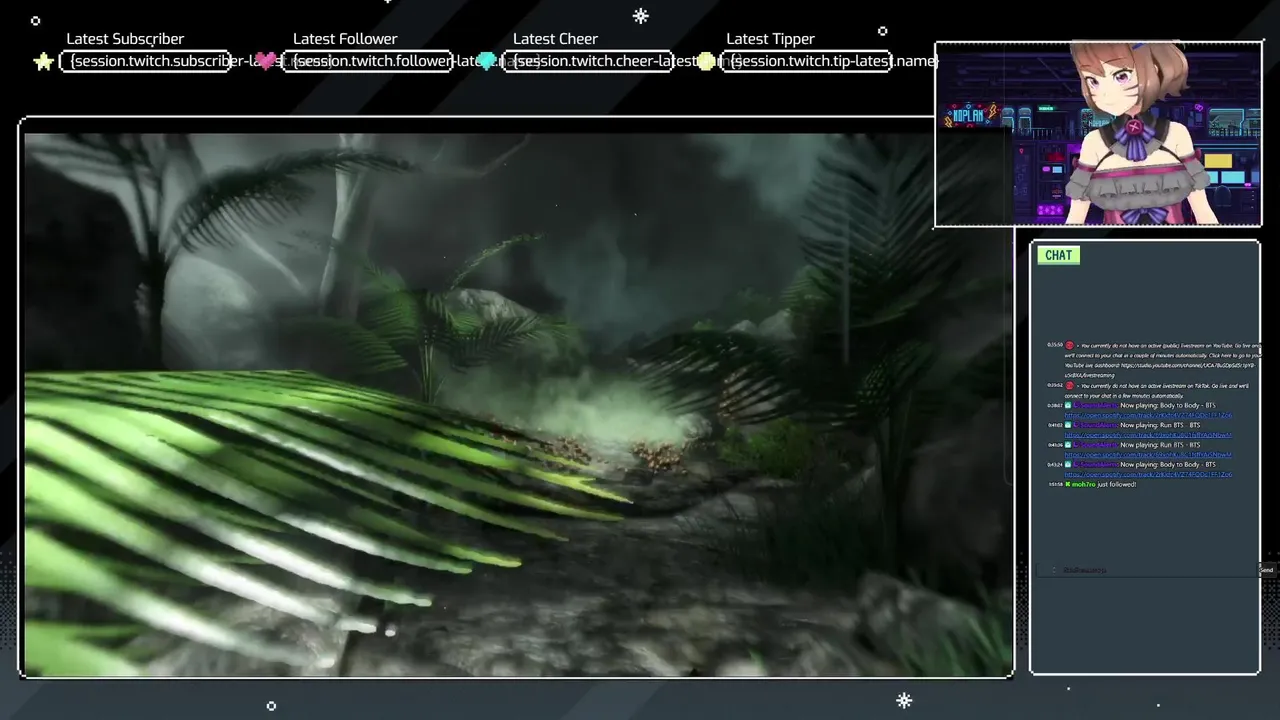Screen dimensions: 1280x720
Task: Select the session.twitch.subscriber-latest name field
Action: pyautogui.click(x=146, y=61)
